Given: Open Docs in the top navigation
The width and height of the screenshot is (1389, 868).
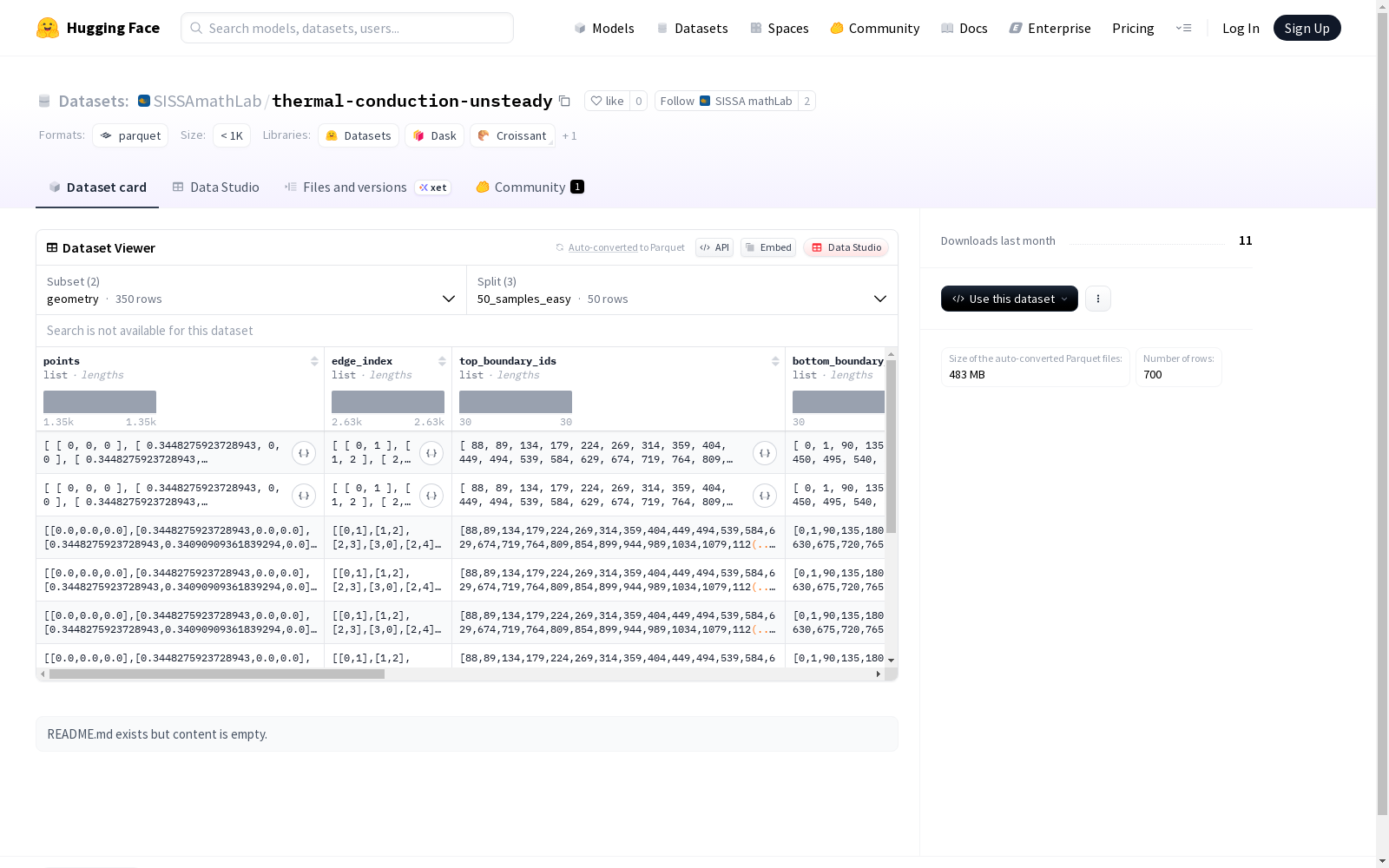Looking at the screenshot, I should coord(964,28).
